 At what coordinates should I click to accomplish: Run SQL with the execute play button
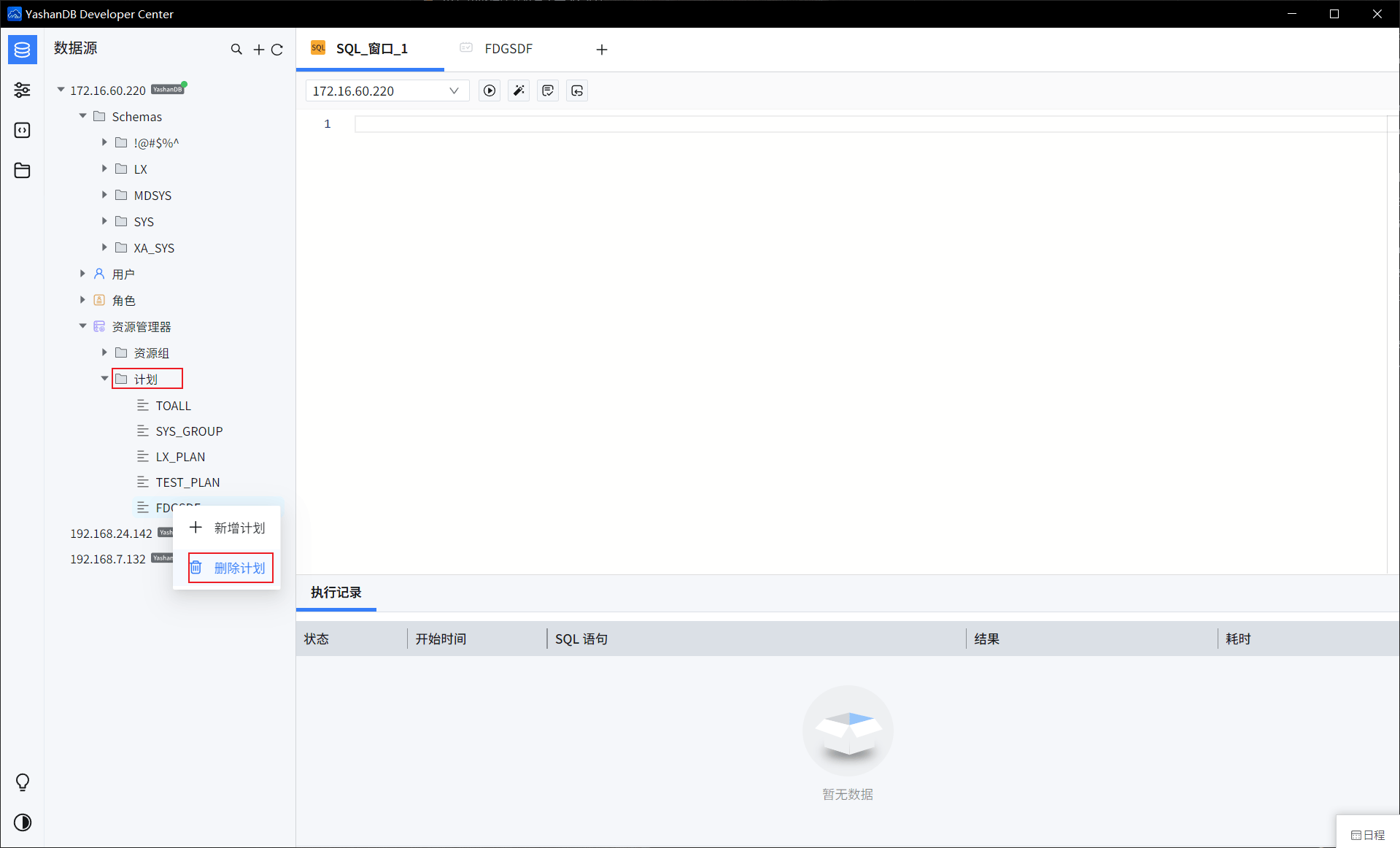point(490,90)
